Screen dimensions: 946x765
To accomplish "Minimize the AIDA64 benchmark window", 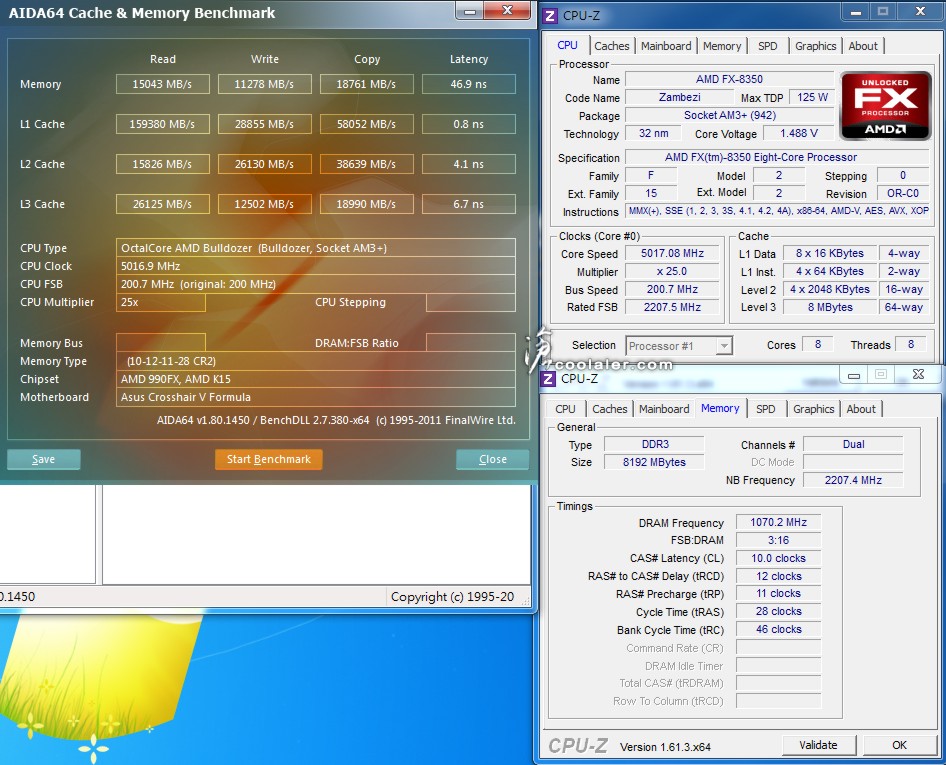I will point(470,11).
